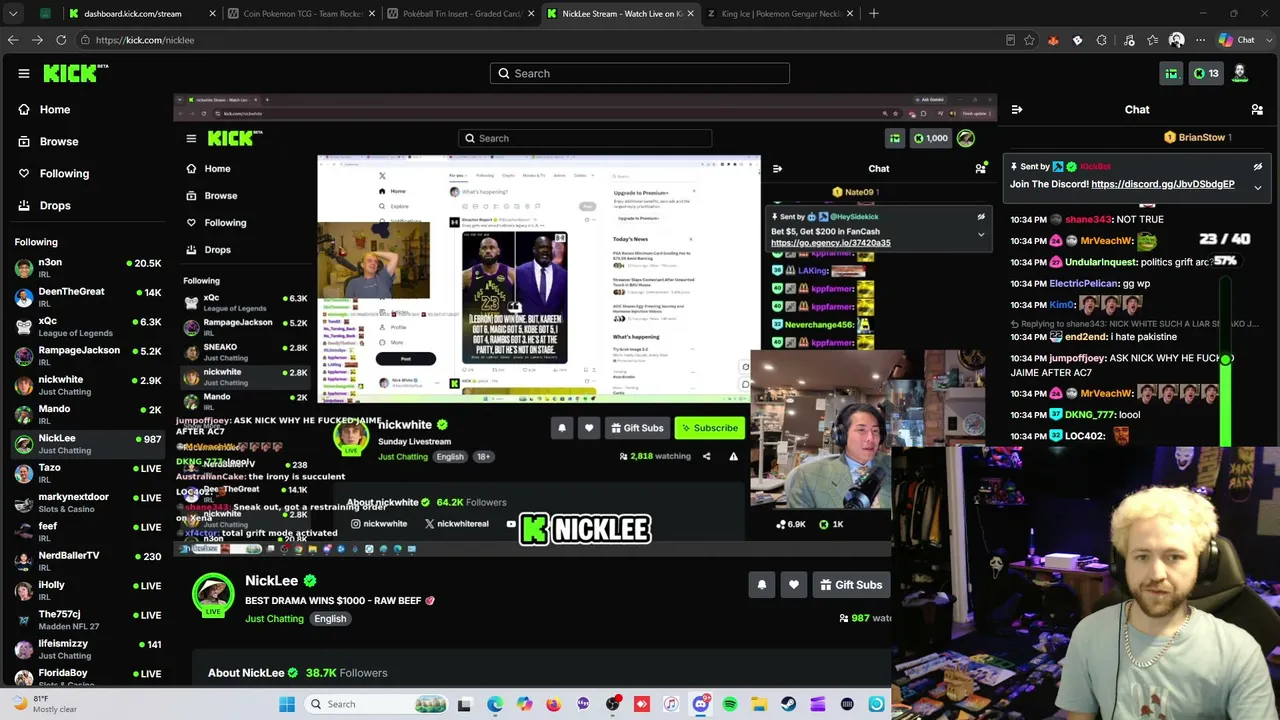
Task: Click NickLee's channel avatar with LIVE badge
Action: coord(213,596)
